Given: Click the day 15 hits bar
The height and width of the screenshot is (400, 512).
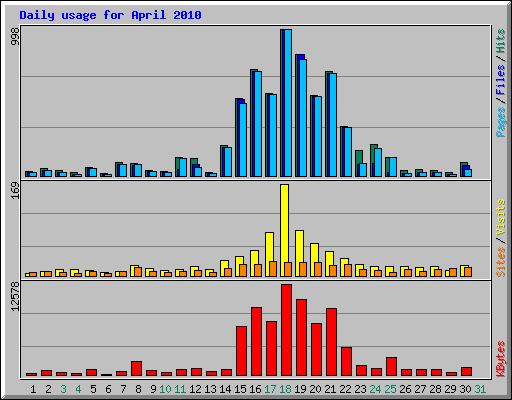Looking at the screenshot, I should coord(241,137).
